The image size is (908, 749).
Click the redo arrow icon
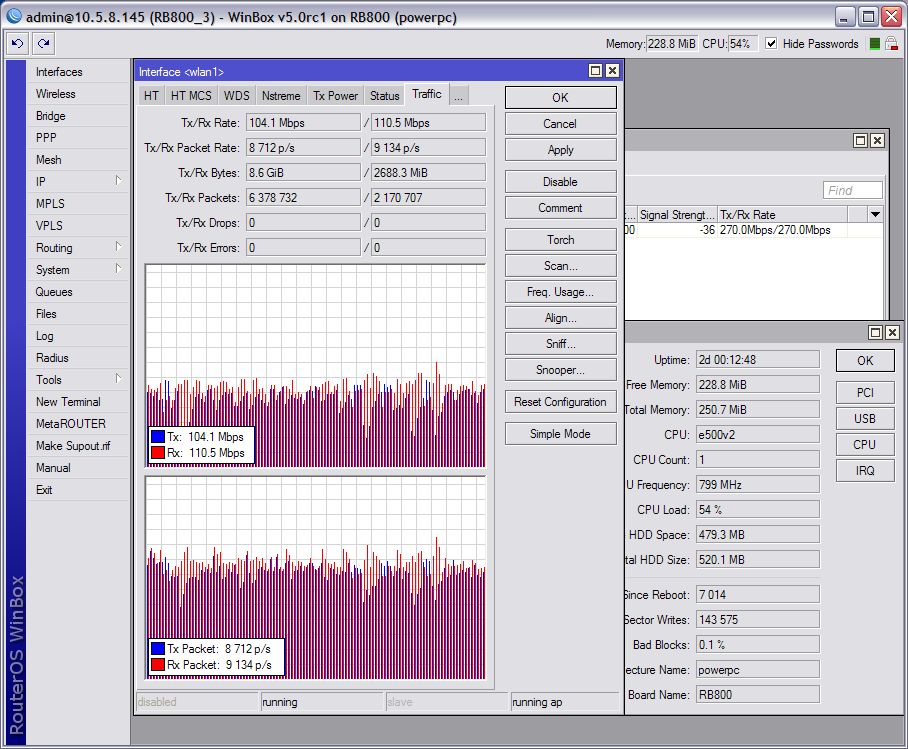tap(42, 43)
